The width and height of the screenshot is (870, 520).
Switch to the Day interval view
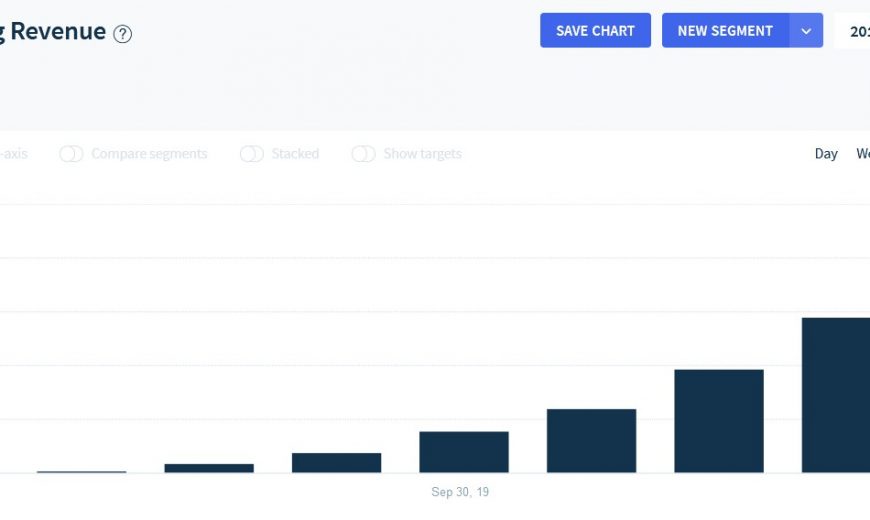click(826, 154)
